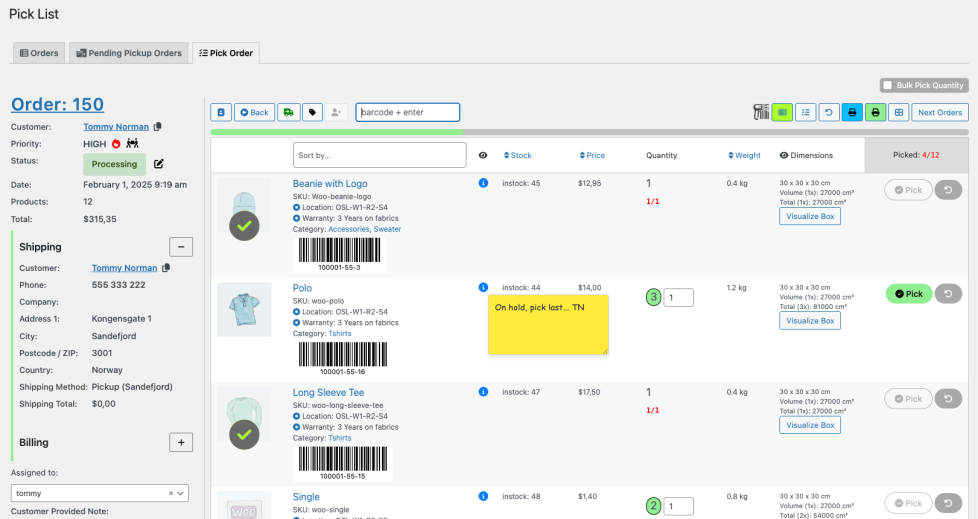Screen dimensions: 978x519
Task: Switch to the Orders tab
Action: 40,53
